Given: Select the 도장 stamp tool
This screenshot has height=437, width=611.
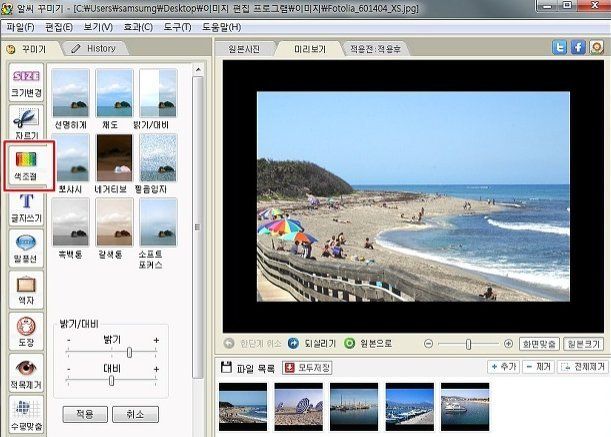Looking at the screenshot, I should [26, 332].
